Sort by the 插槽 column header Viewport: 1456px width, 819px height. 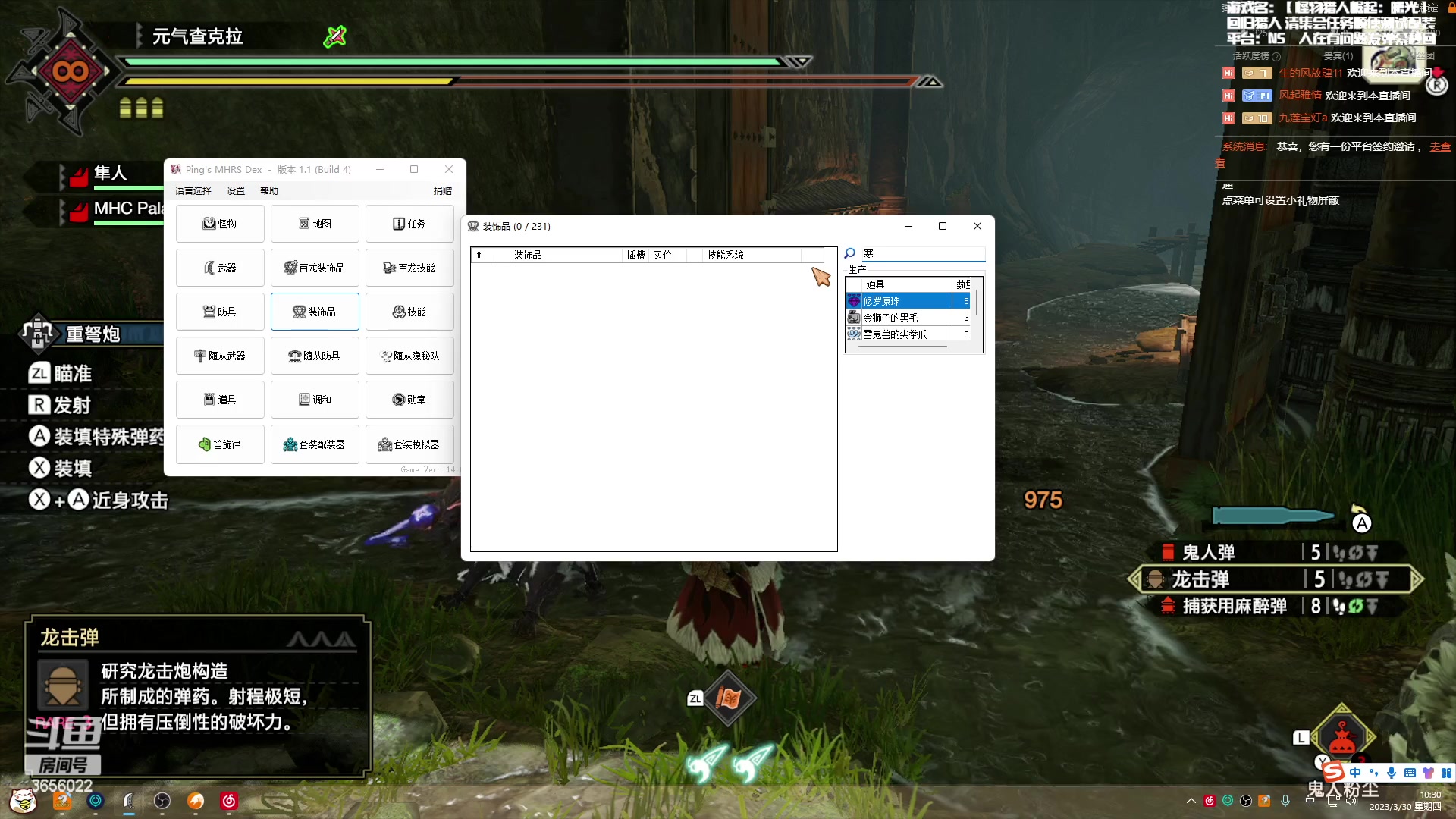point(635,255)
